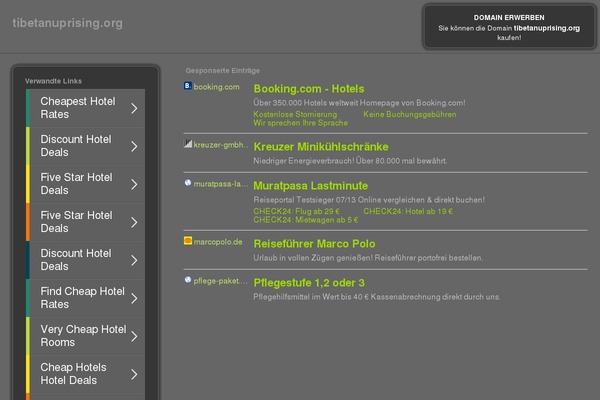The width and height of the screenshot is (600, 400).
Task: Click the CHECK24: Flug ab 29 € sublink
Action: (x=296, y=211)
